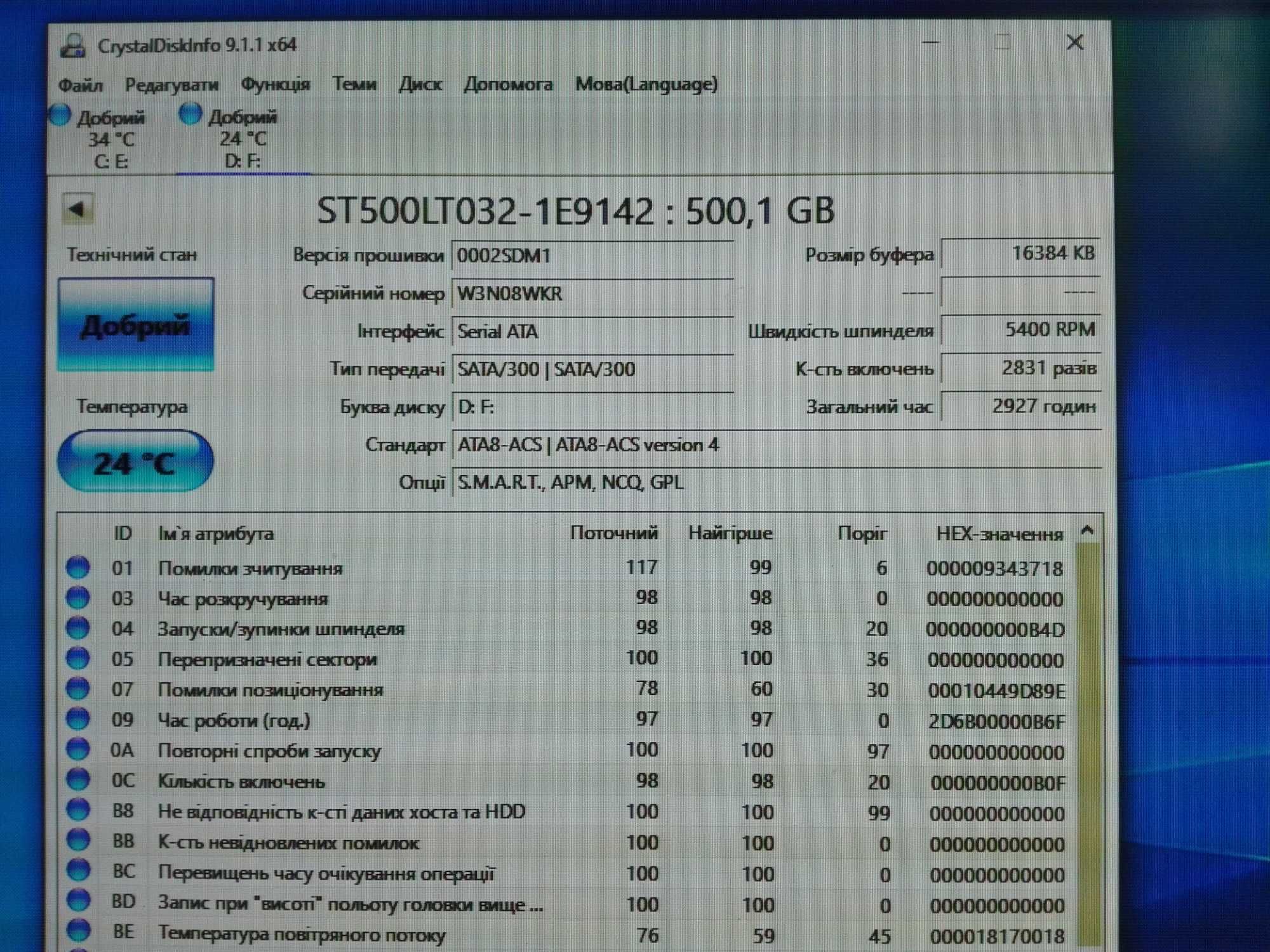Image resolution: width=1270 pixels, height=952 pixels.
Task: Click status icon for attribute B8
Action: point(78,810)
